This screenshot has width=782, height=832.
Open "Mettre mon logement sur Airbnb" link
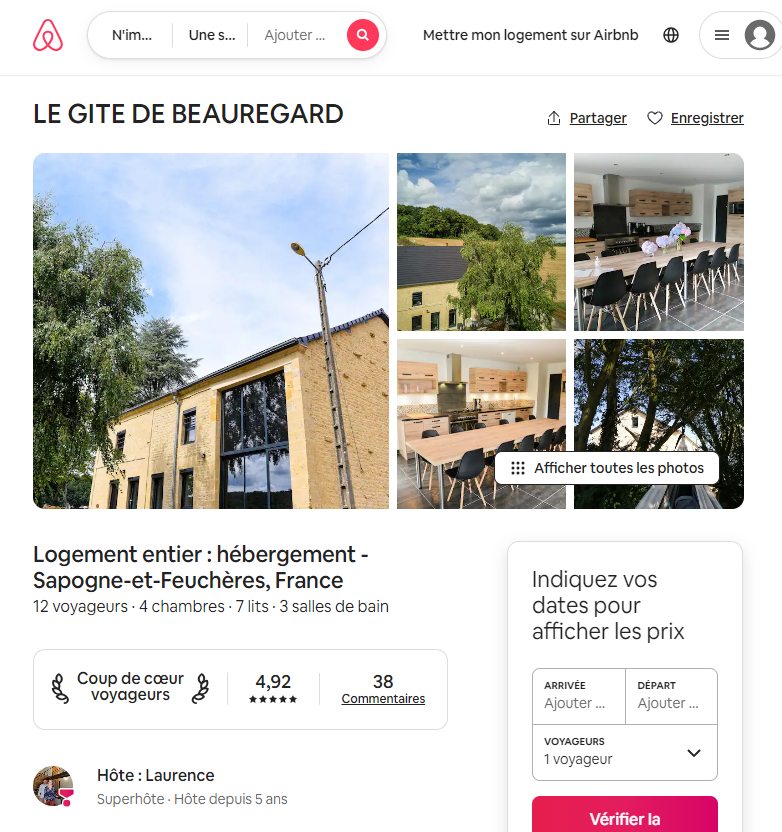click(x=531, y=35)
